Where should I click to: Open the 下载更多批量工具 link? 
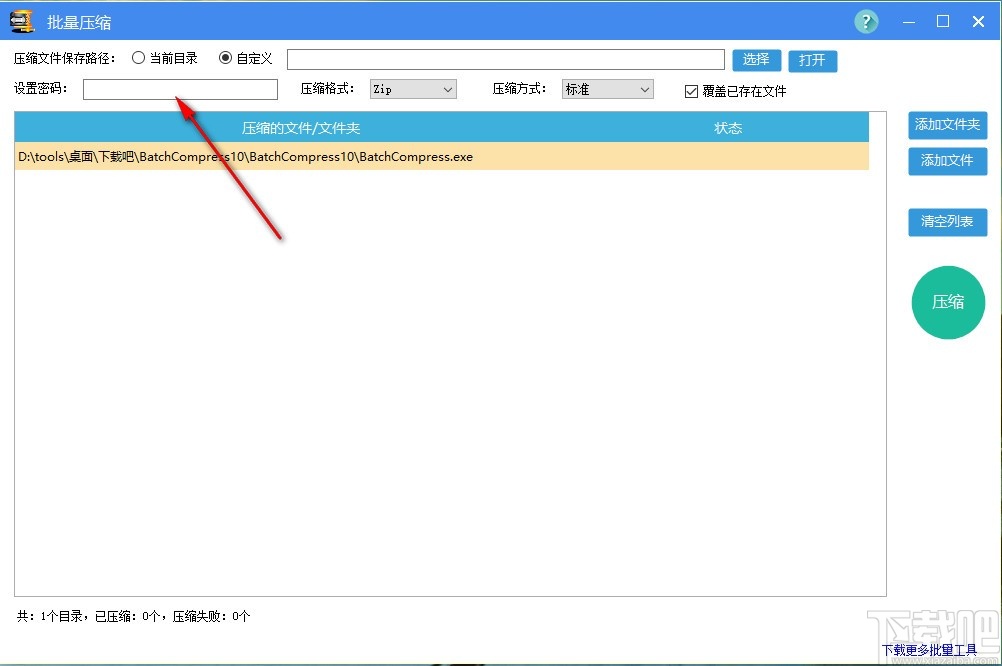(x=929, y=650)
